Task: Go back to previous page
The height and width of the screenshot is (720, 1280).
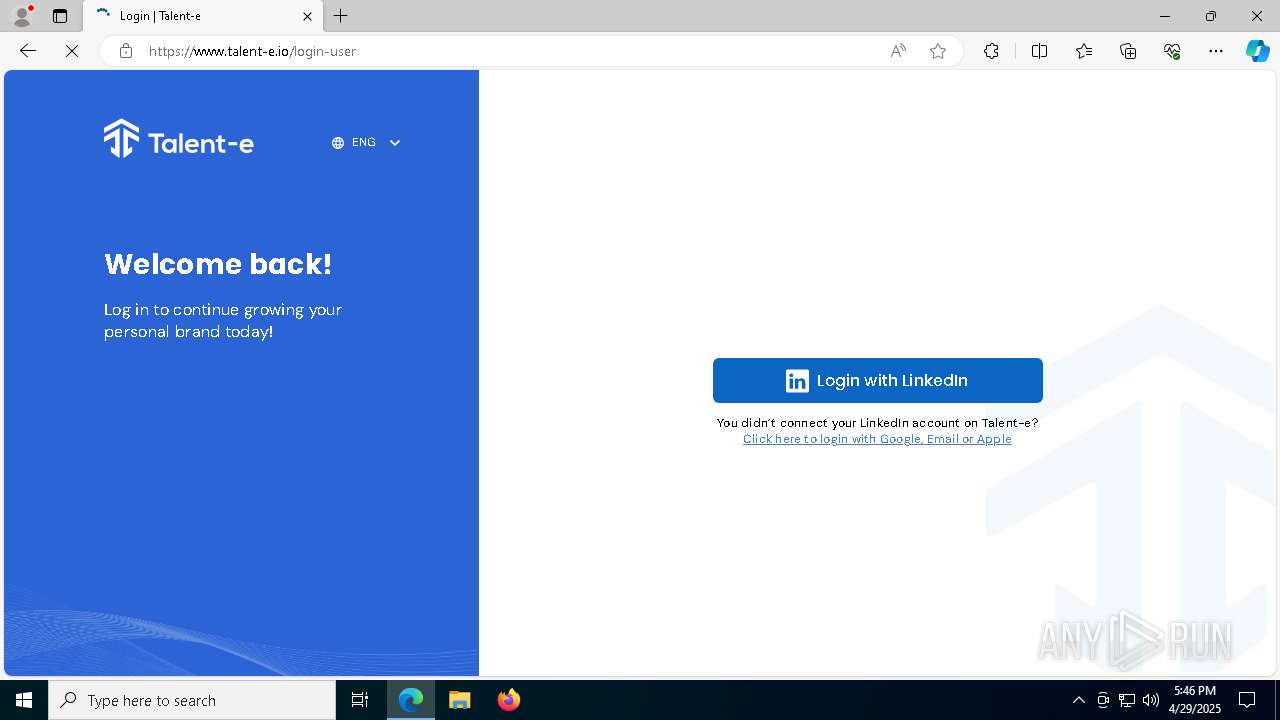Action: [x=28, y=51]
